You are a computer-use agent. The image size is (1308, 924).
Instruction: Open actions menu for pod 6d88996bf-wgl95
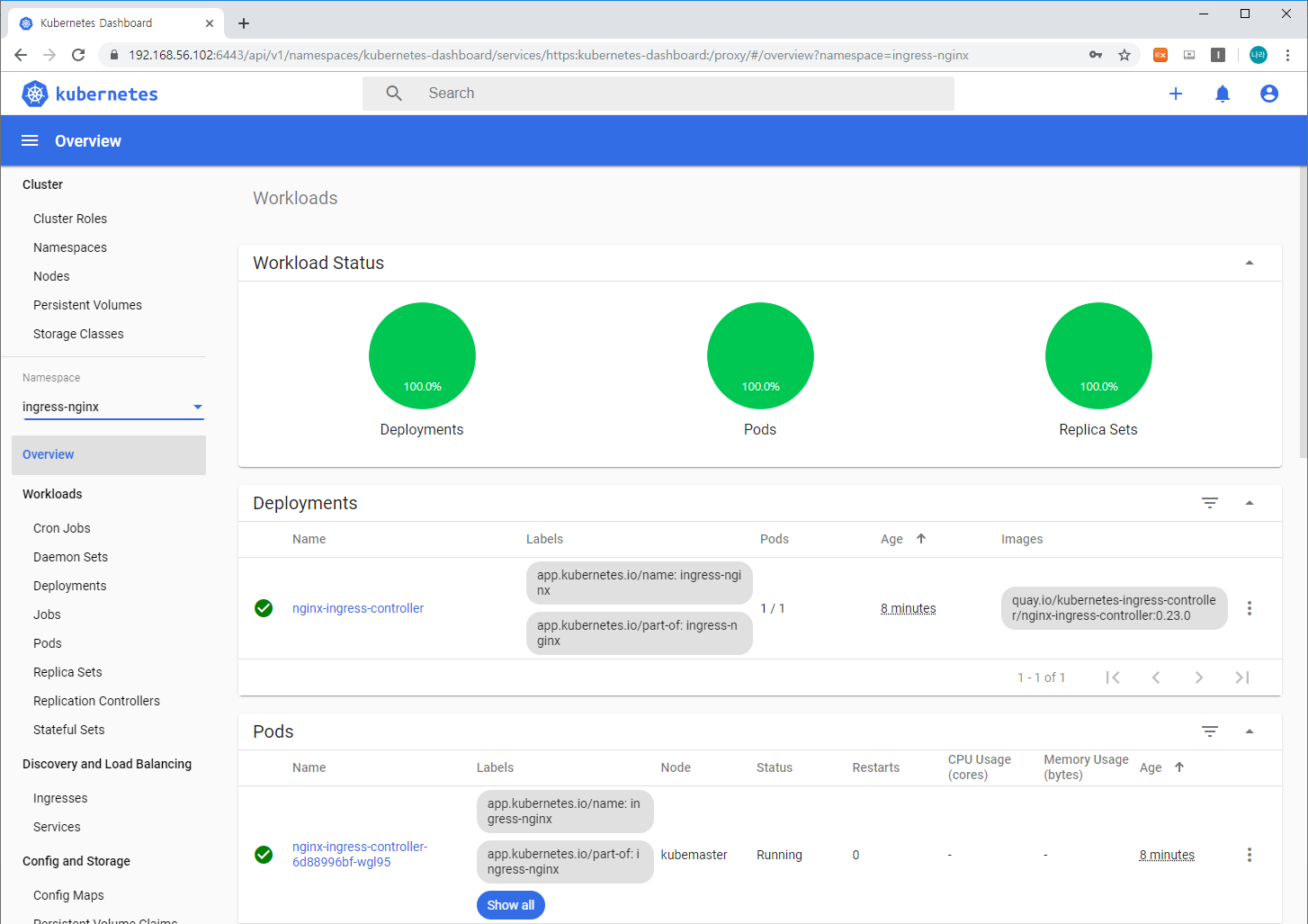[1250, 855]
